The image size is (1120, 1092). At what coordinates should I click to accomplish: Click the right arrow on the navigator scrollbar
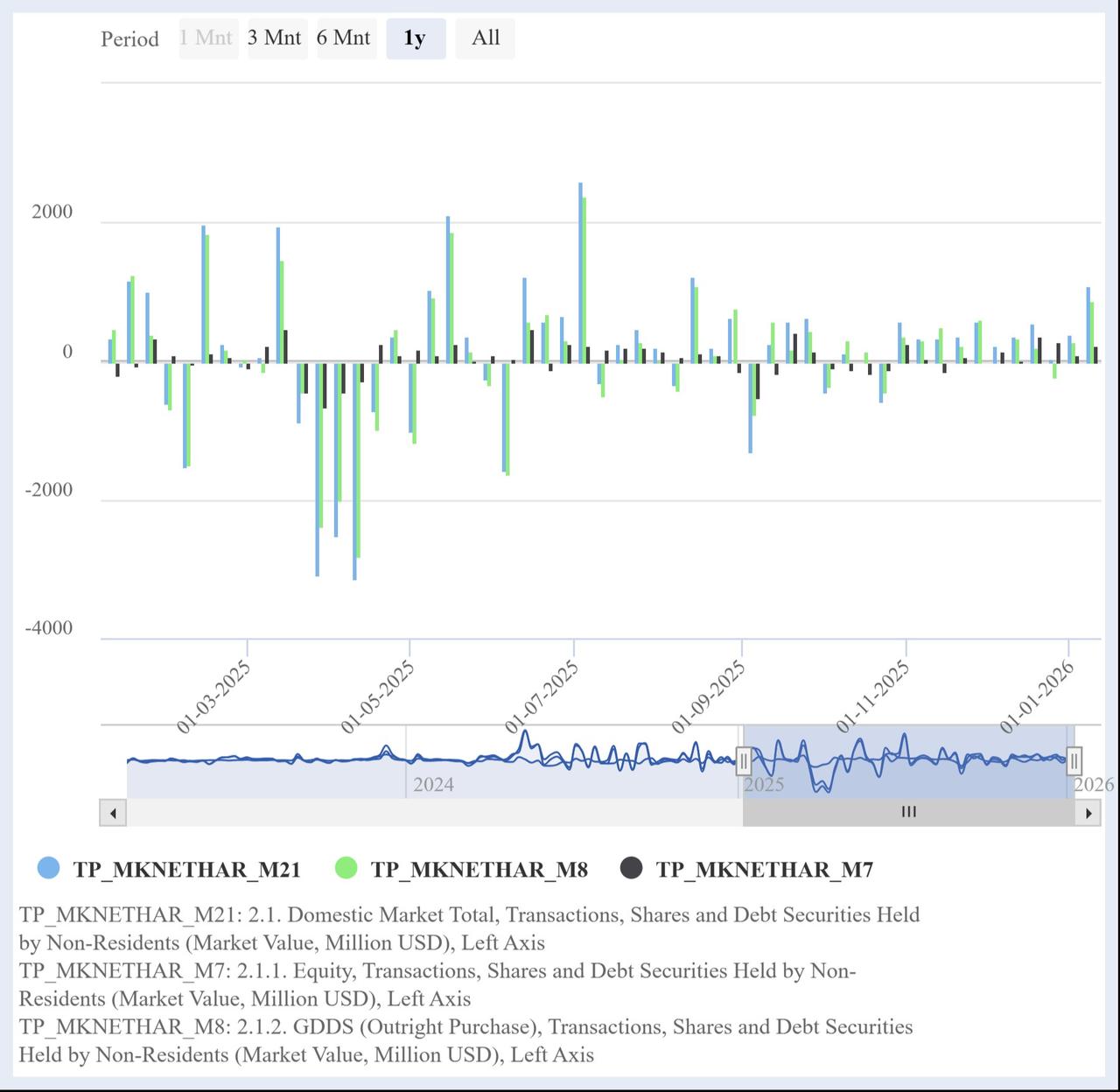pos(1089,812)
